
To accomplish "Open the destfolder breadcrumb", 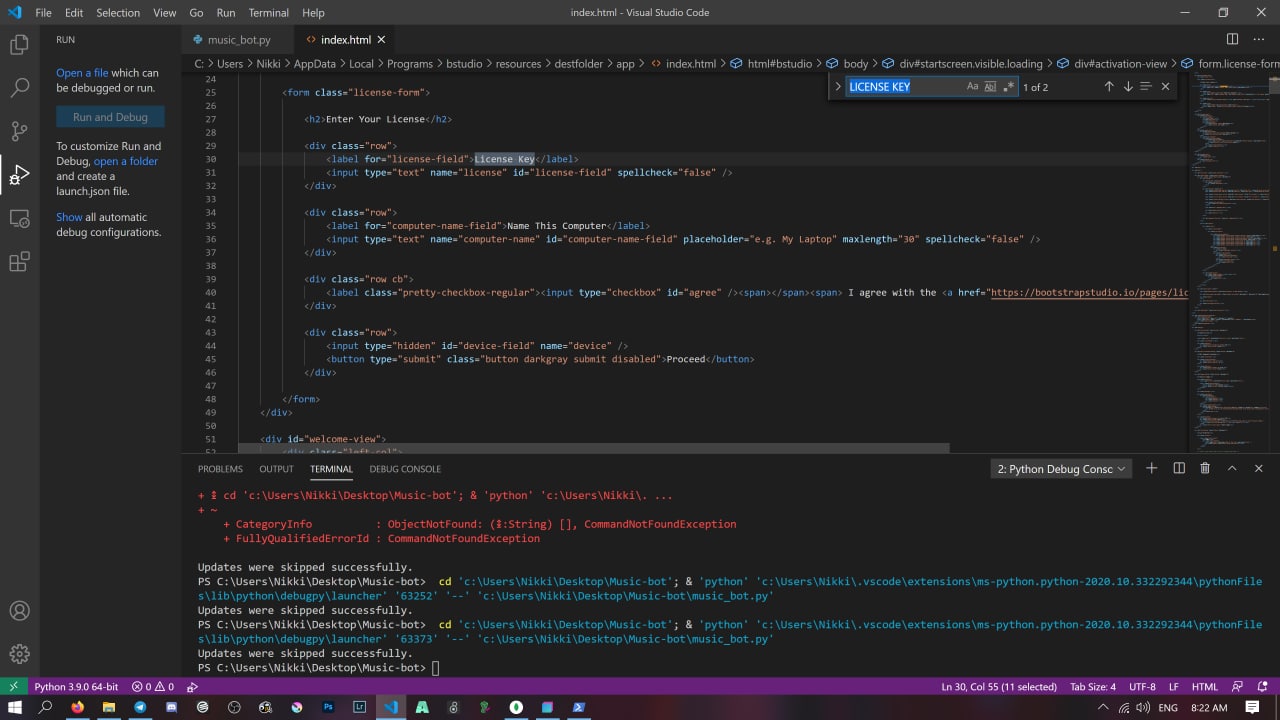I will (x=579, y=63).
